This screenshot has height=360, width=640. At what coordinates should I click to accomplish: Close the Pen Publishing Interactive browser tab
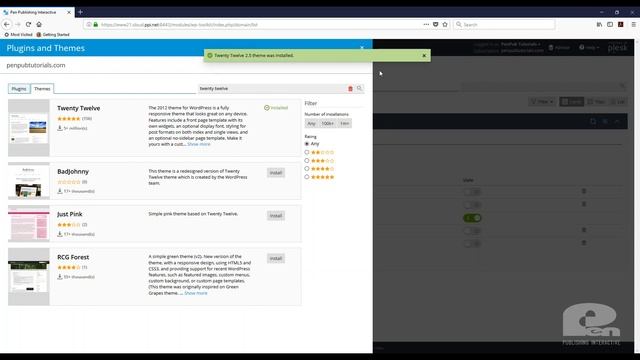pos(69,12)
